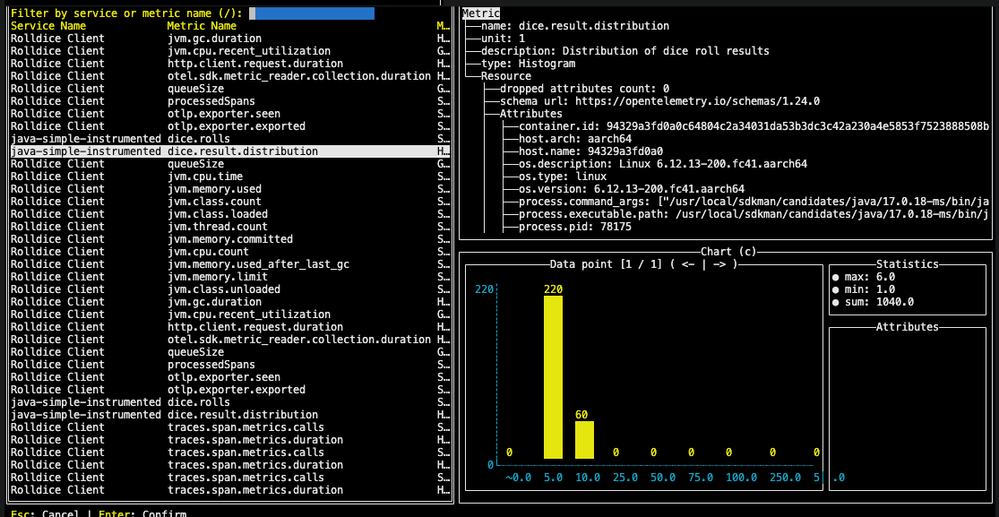Click the Chart (c) panel title
Image resolution: width=999 pixels, height=517 pixels.
tap(728, 252)
